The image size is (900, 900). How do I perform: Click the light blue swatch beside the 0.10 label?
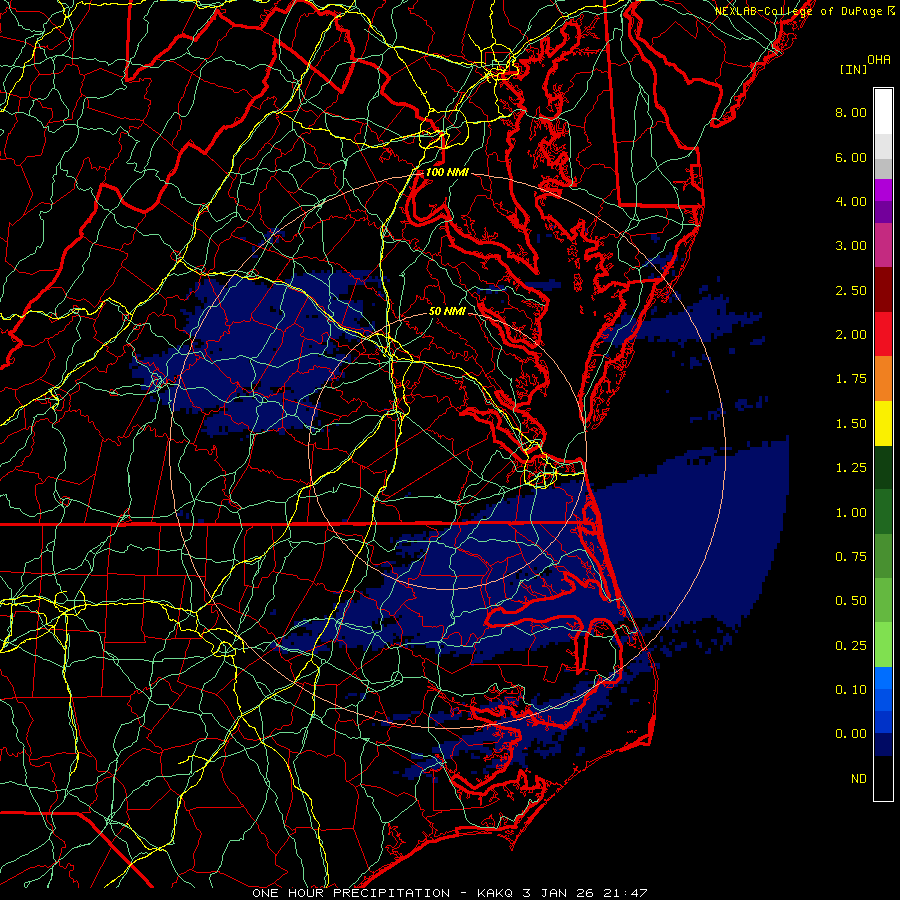click(883, 678)
